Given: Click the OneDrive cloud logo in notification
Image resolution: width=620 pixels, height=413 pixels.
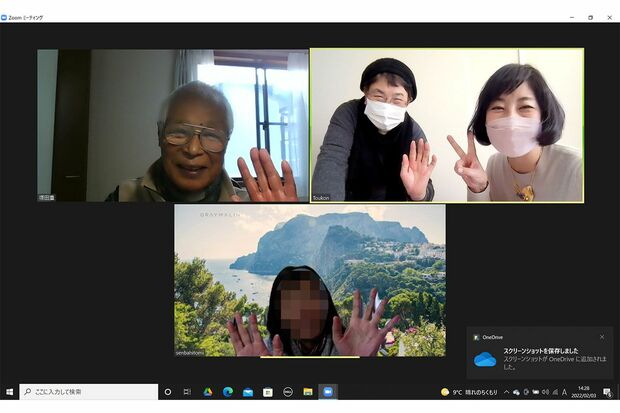Looking at the screenshot, I should (485, 359).
